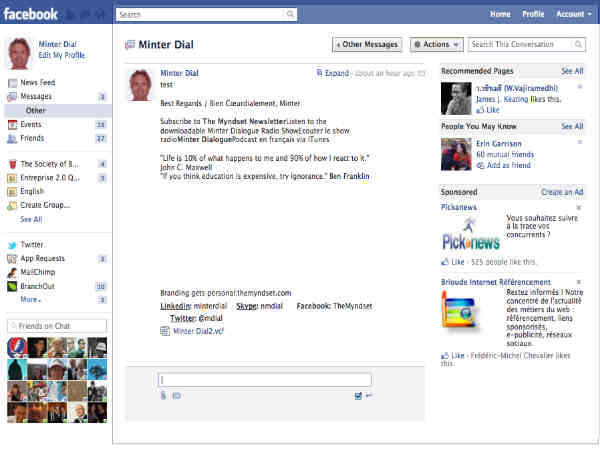Click the Brioude Internet ad image
Viewport: 600px width, 450px height.
pyautogui.click(x=460, y=310)
